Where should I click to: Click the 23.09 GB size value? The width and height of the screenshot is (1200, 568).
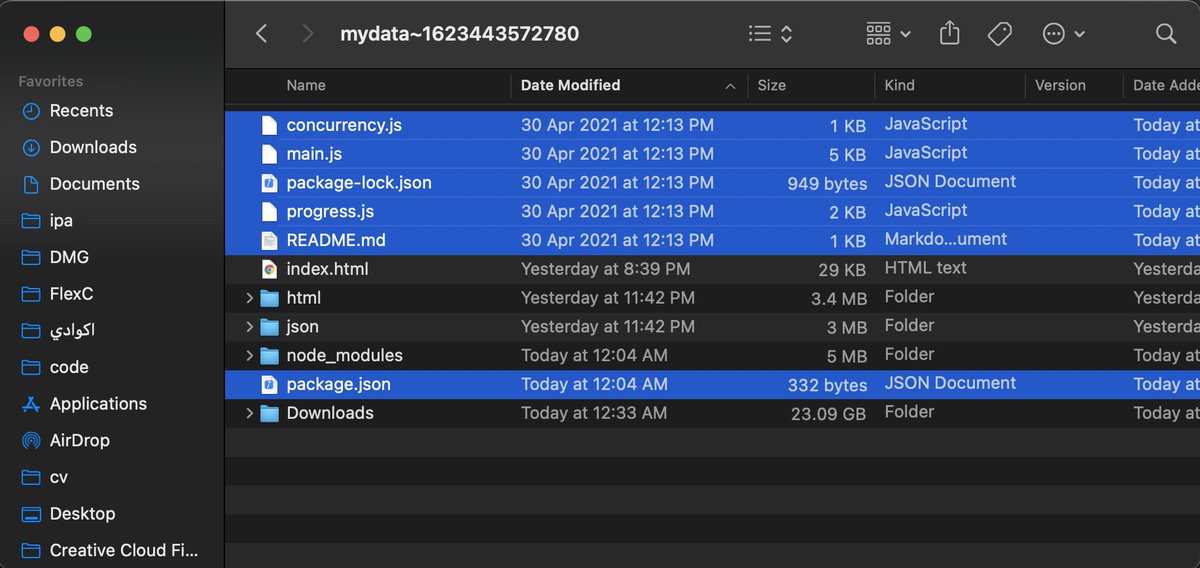pos(828,413)
